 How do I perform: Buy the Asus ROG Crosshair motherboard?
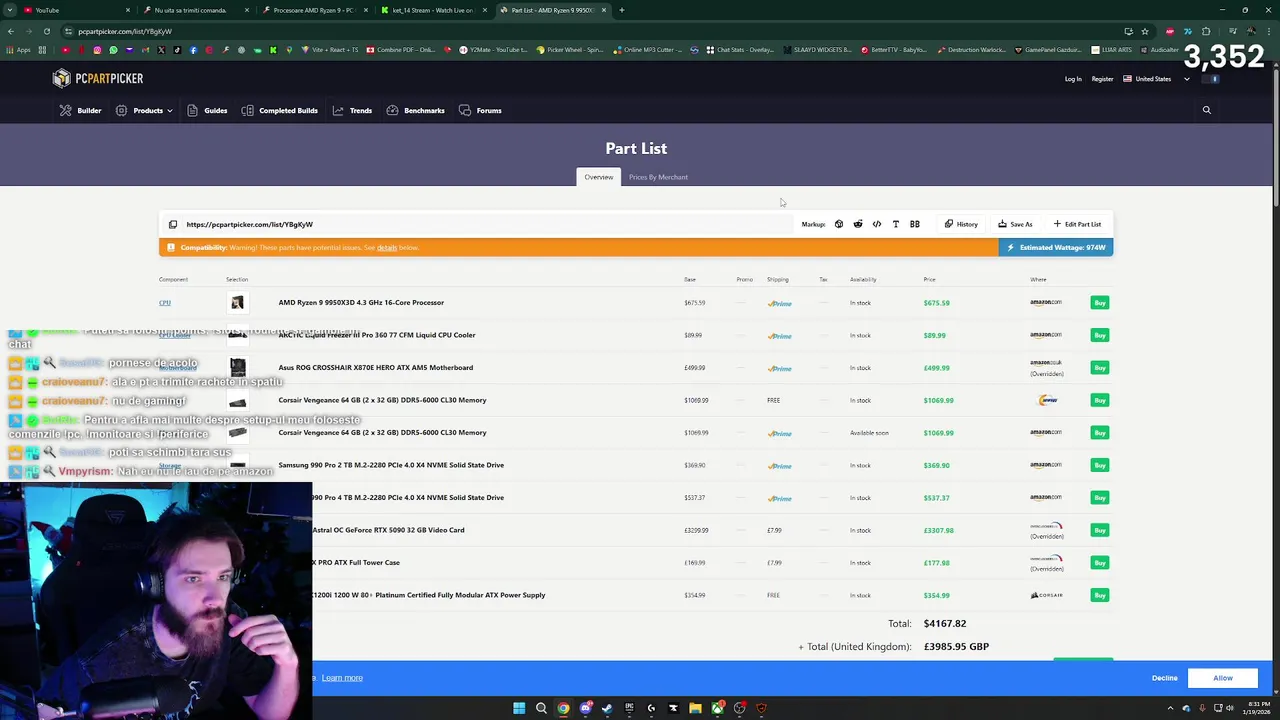(1100, 367)
